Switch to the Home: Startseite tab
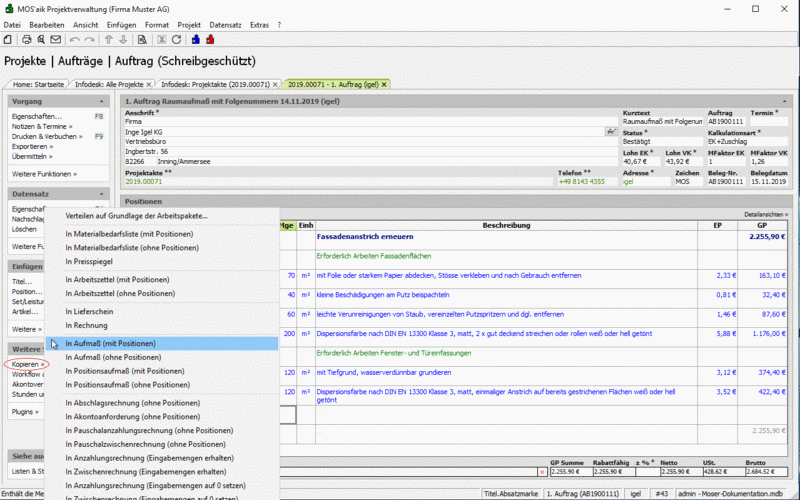The width and height of the screenshot is (800, 500). [x=38, y=85]
